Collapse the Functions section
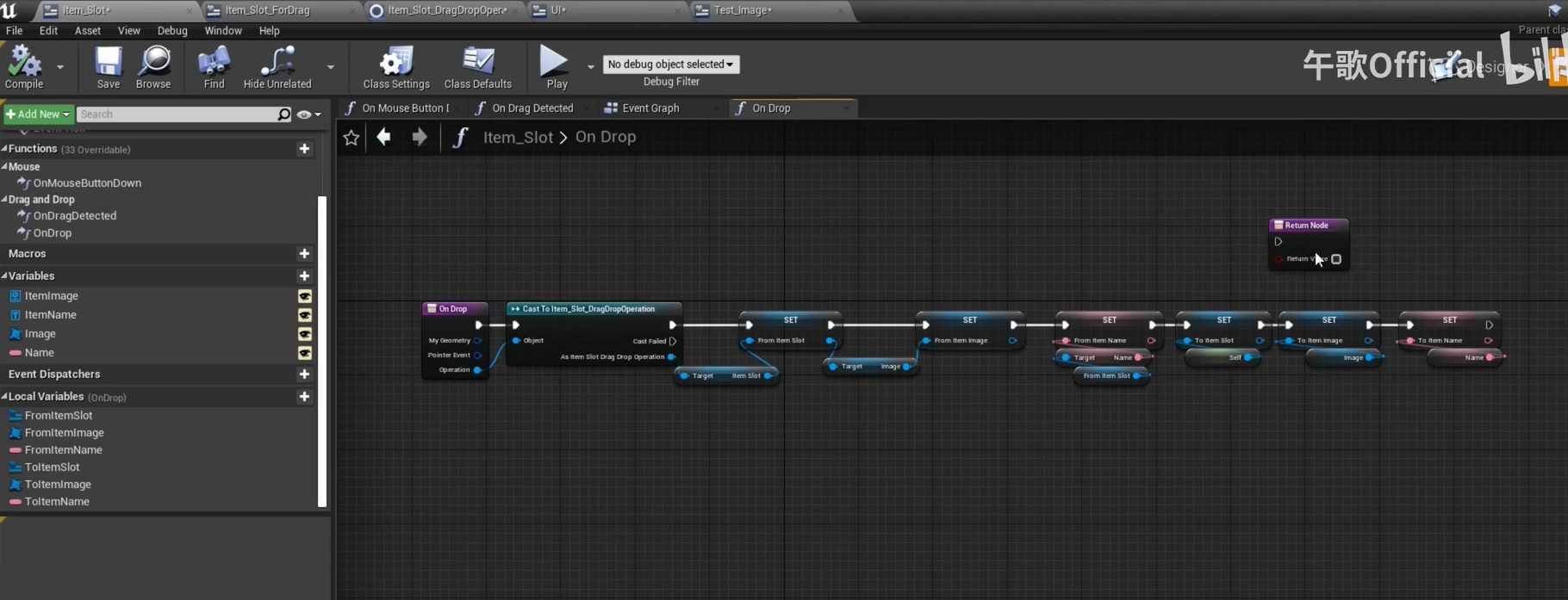Viewport: 1568px width, 600px height. [x=4, y=149]
